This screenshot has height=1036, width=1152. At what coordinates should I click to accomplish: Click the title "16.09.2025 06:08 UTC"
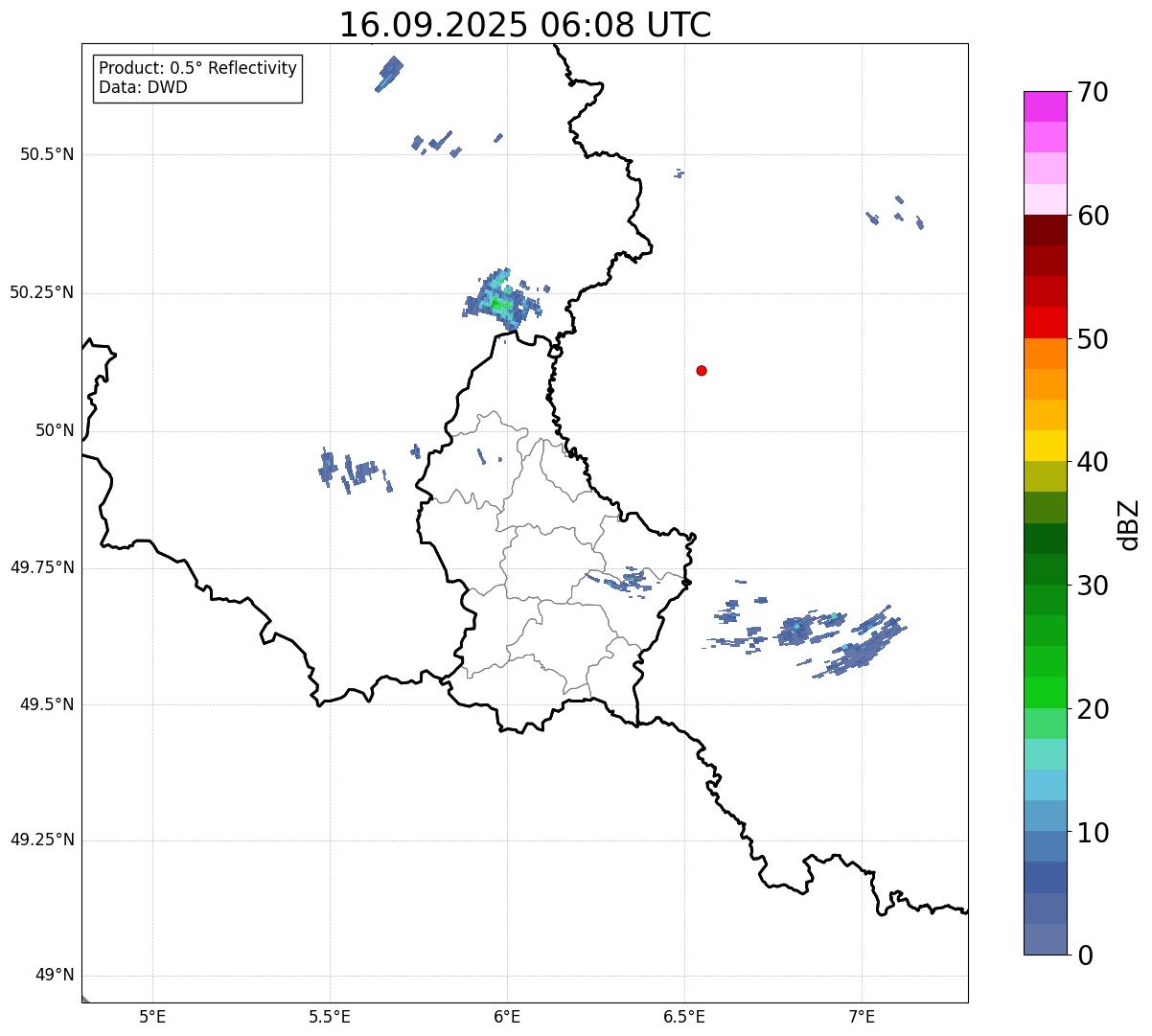(525, 24)
